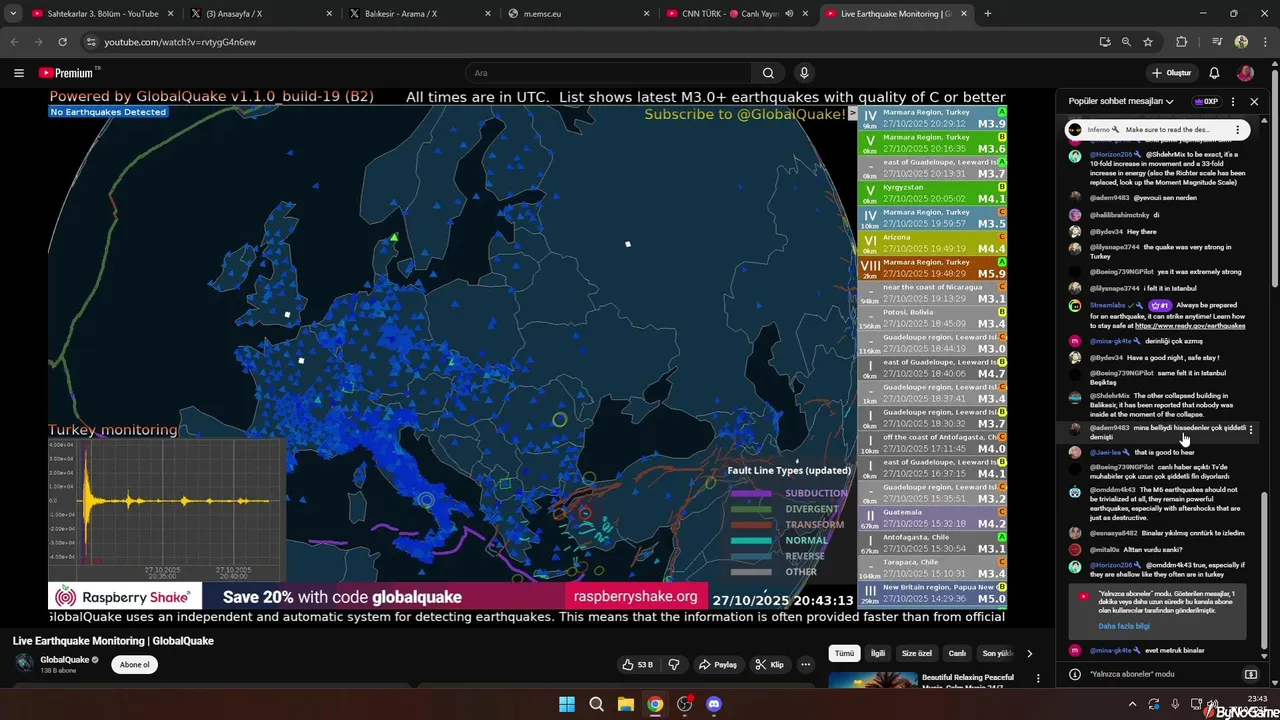This screenshot has width=1280, height=720.
Task: Click the Arizona M4.4 earthquake entry
Action: coord(932,243)
